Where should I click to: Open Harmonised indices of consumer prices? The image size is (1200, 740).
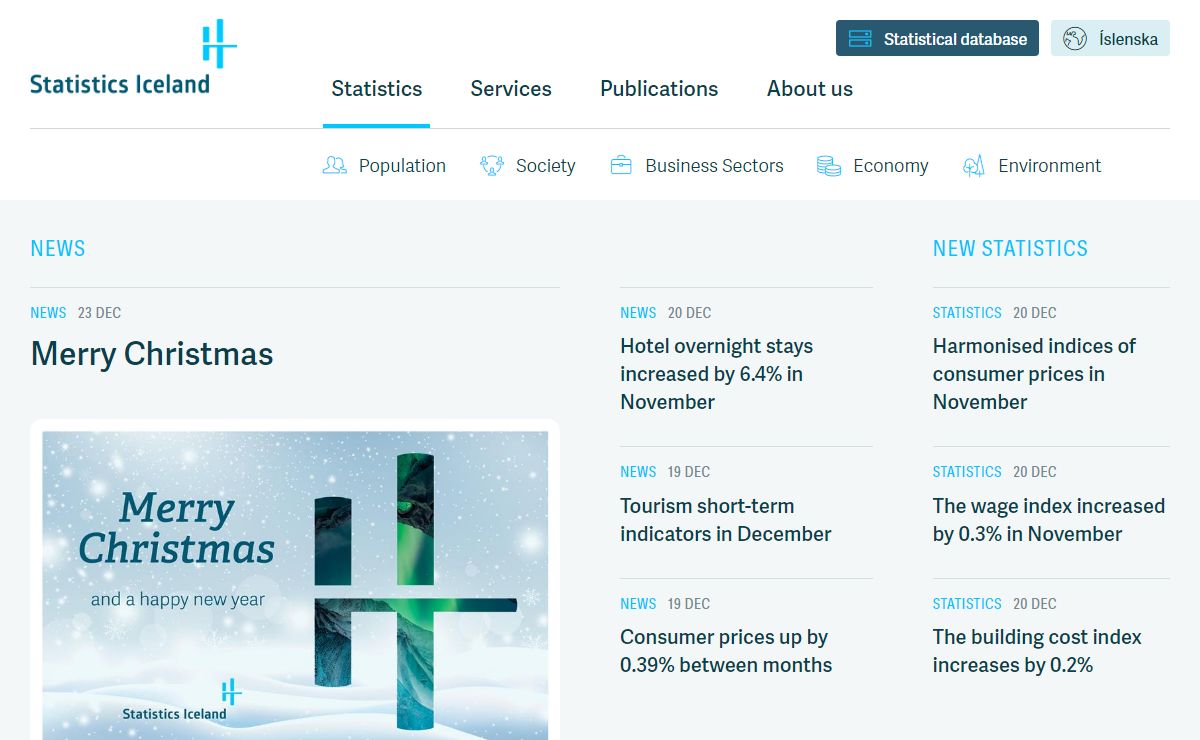pyautogui.click(x=1034, y=374)
